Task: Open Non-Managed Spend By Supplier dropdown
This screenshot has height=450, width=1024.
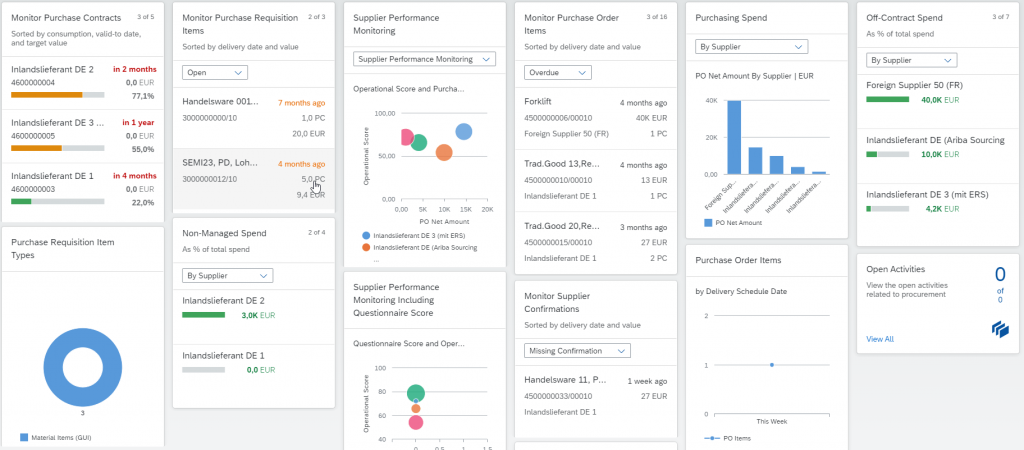Action: click(x=227, y=276)
